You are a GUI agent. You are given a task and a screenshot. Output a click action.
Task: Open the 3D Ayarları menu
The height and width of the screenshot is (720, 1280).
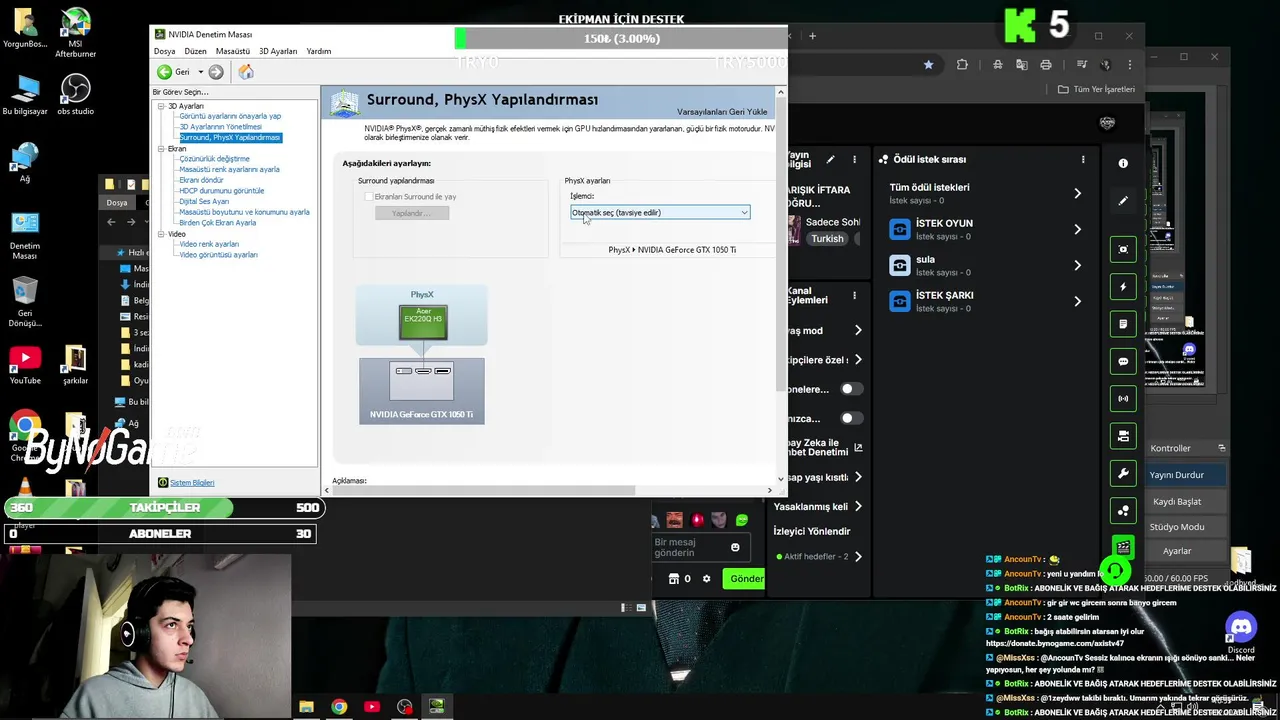point(278,51)
